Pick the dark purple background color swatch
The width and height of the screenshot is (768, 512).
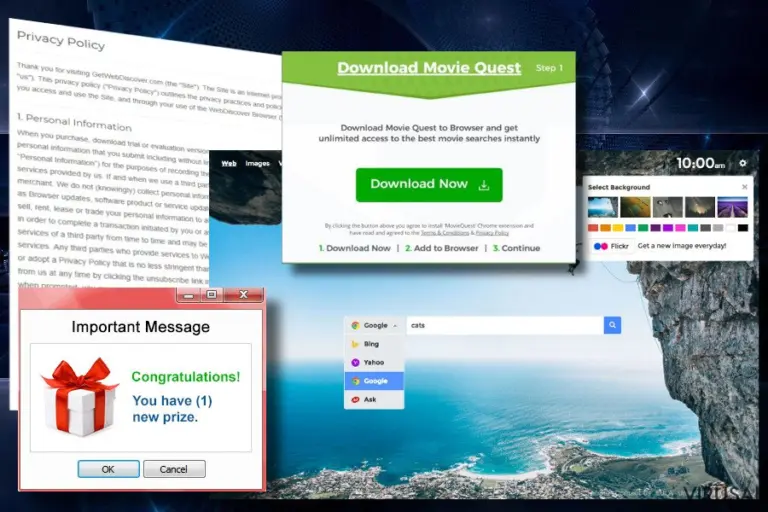point(655,228)
